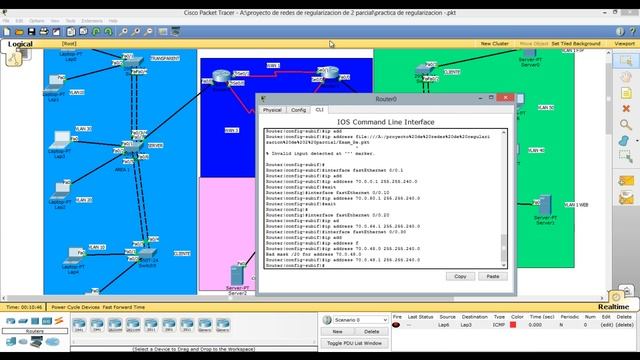Image resolution: width=640 pixels, height=360 pixels.
Task: Choose the red X Delete tool
Action: [x=626, y=109]
